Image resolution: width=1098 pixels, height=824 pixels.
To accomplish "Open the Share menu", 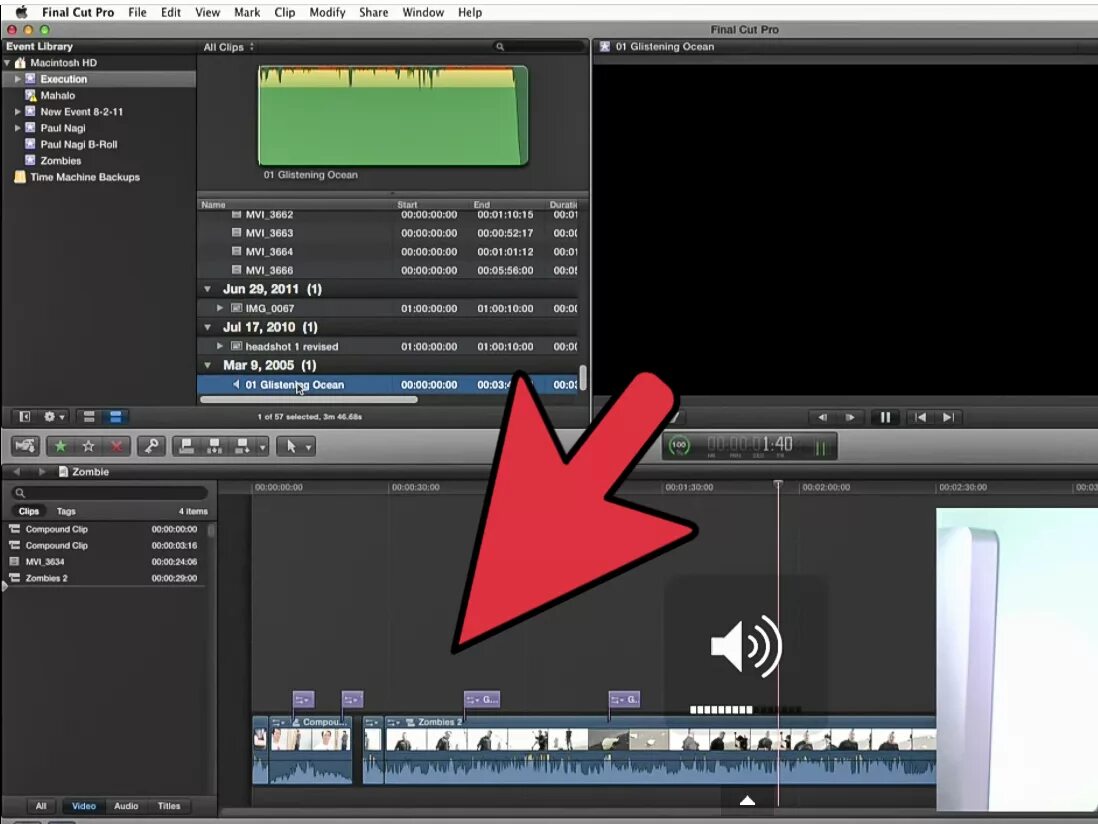I will (373, 12).
